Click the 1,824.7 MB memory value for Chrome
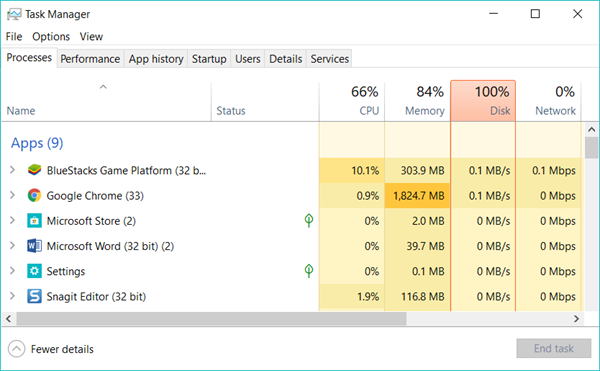 419,196
